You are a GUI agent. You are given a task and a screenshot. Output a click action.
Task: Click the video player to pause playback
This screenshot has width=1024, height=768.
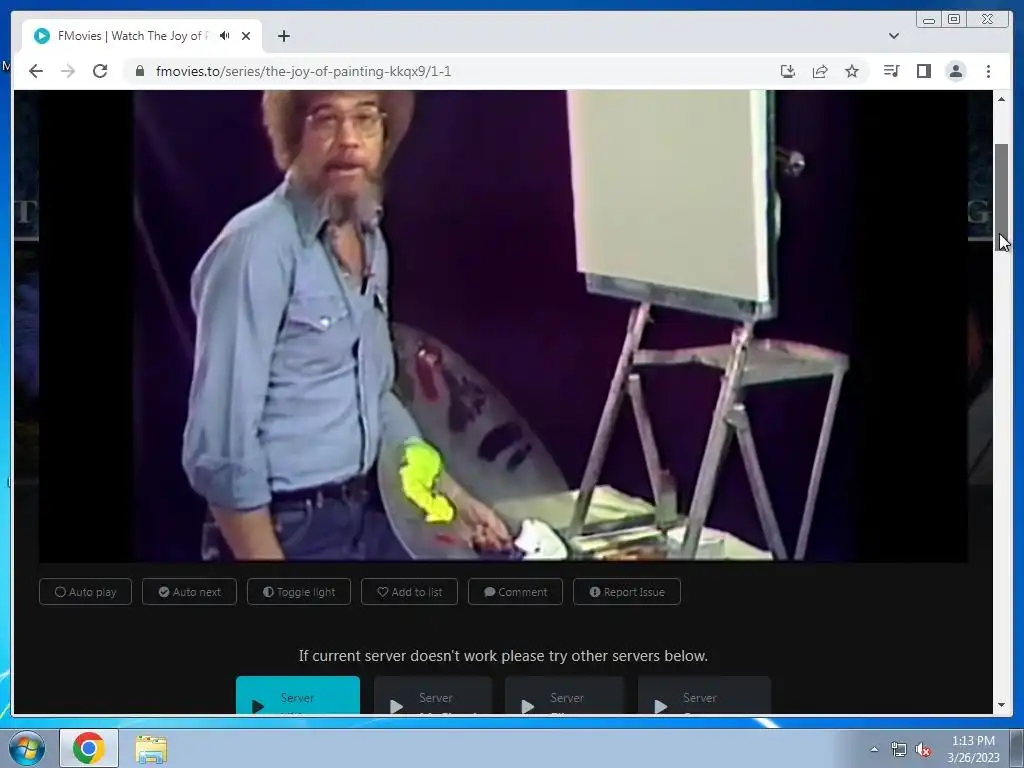504,325
